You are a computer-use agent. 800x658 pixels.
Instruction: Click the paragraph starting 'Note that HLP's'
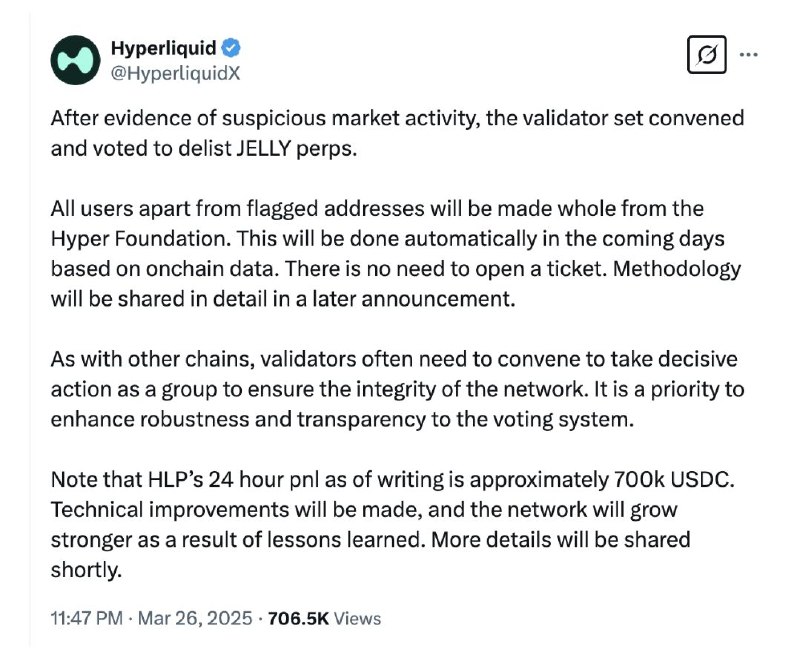[393, 524]
